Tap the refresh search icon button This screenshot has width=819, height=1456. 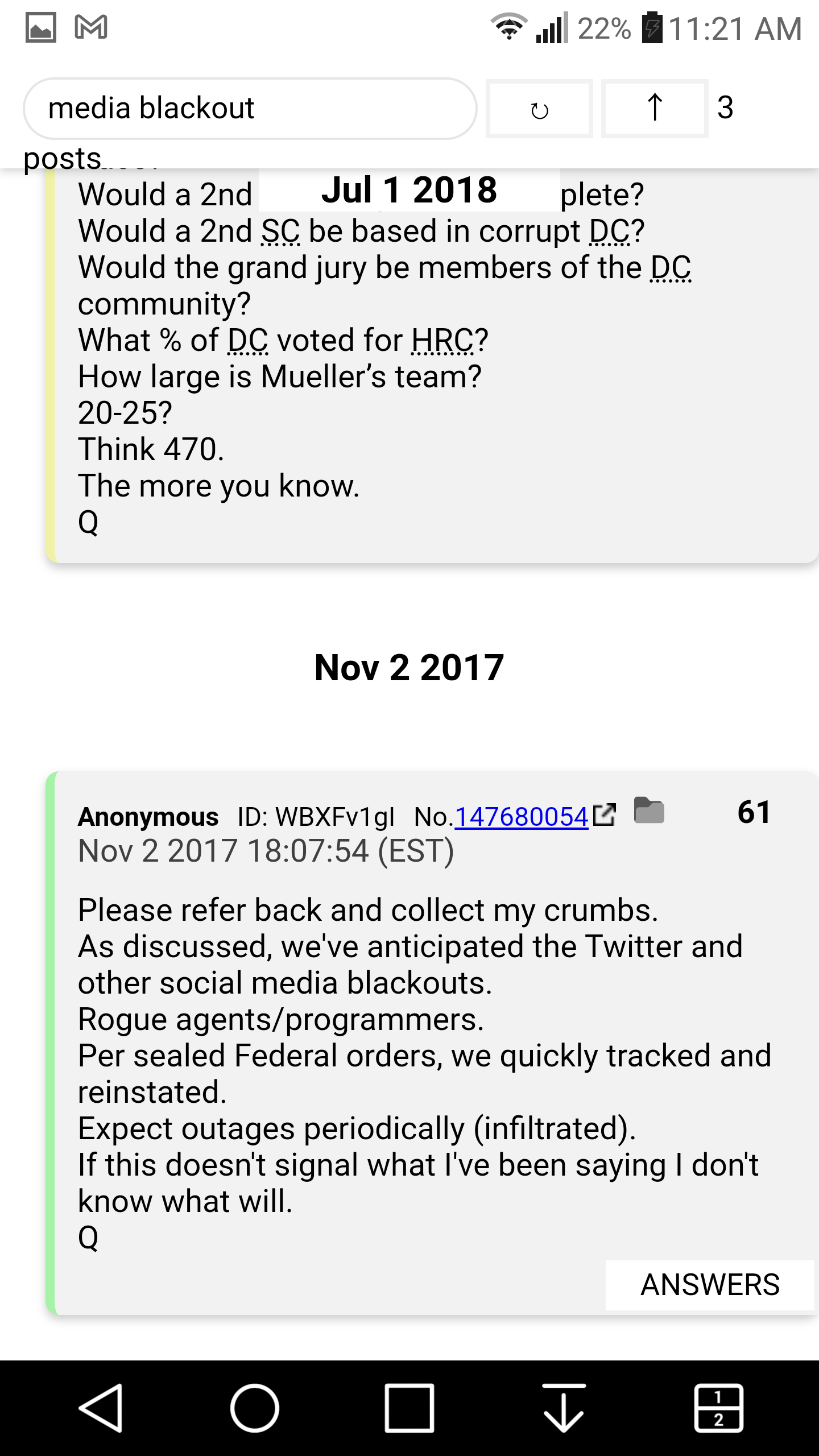pos(539,109)
